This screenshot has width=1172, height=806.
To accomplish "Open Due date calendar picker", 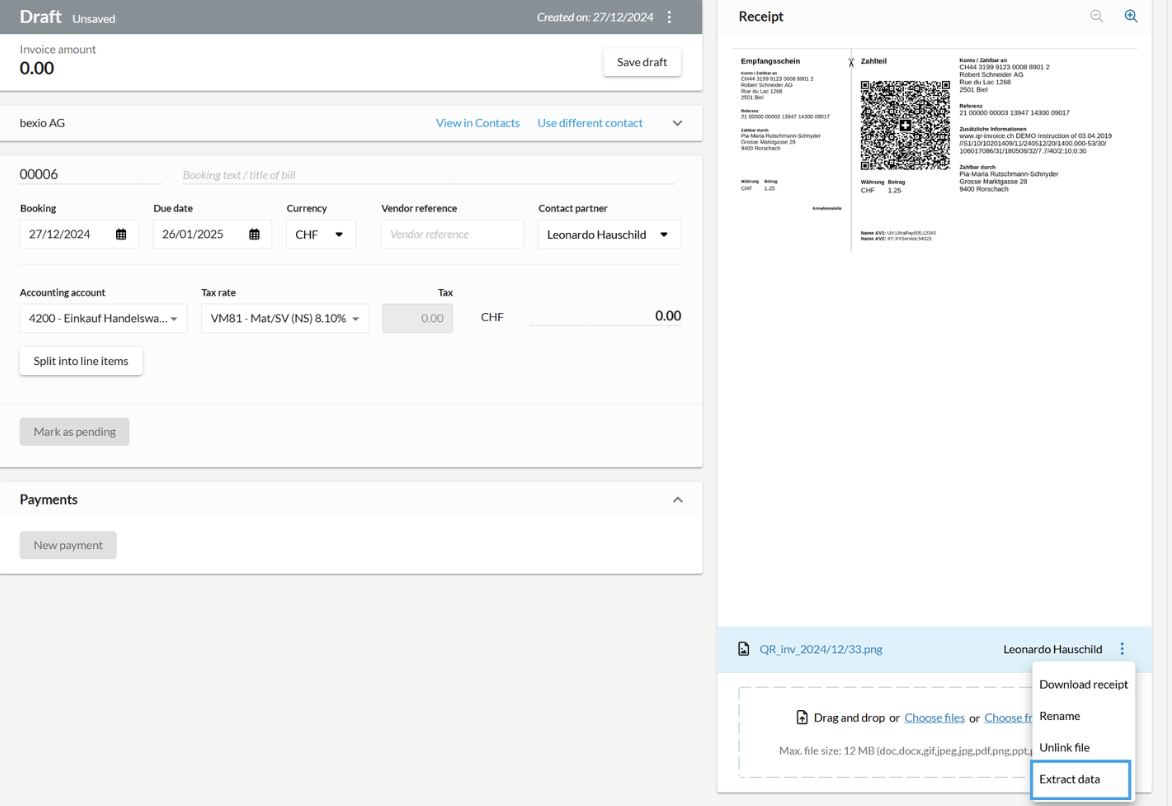I will [x=254, y=235].
